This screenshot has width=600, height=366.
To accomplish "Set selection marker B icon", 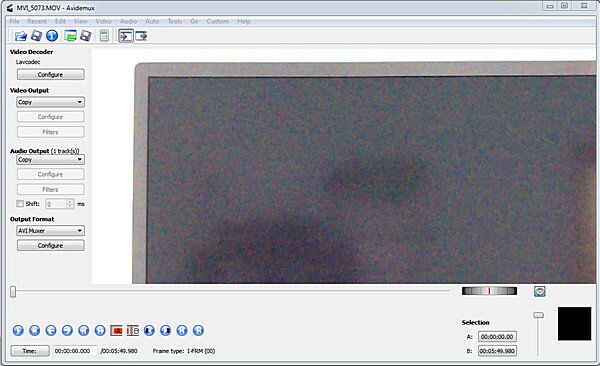I will point(133,330).
